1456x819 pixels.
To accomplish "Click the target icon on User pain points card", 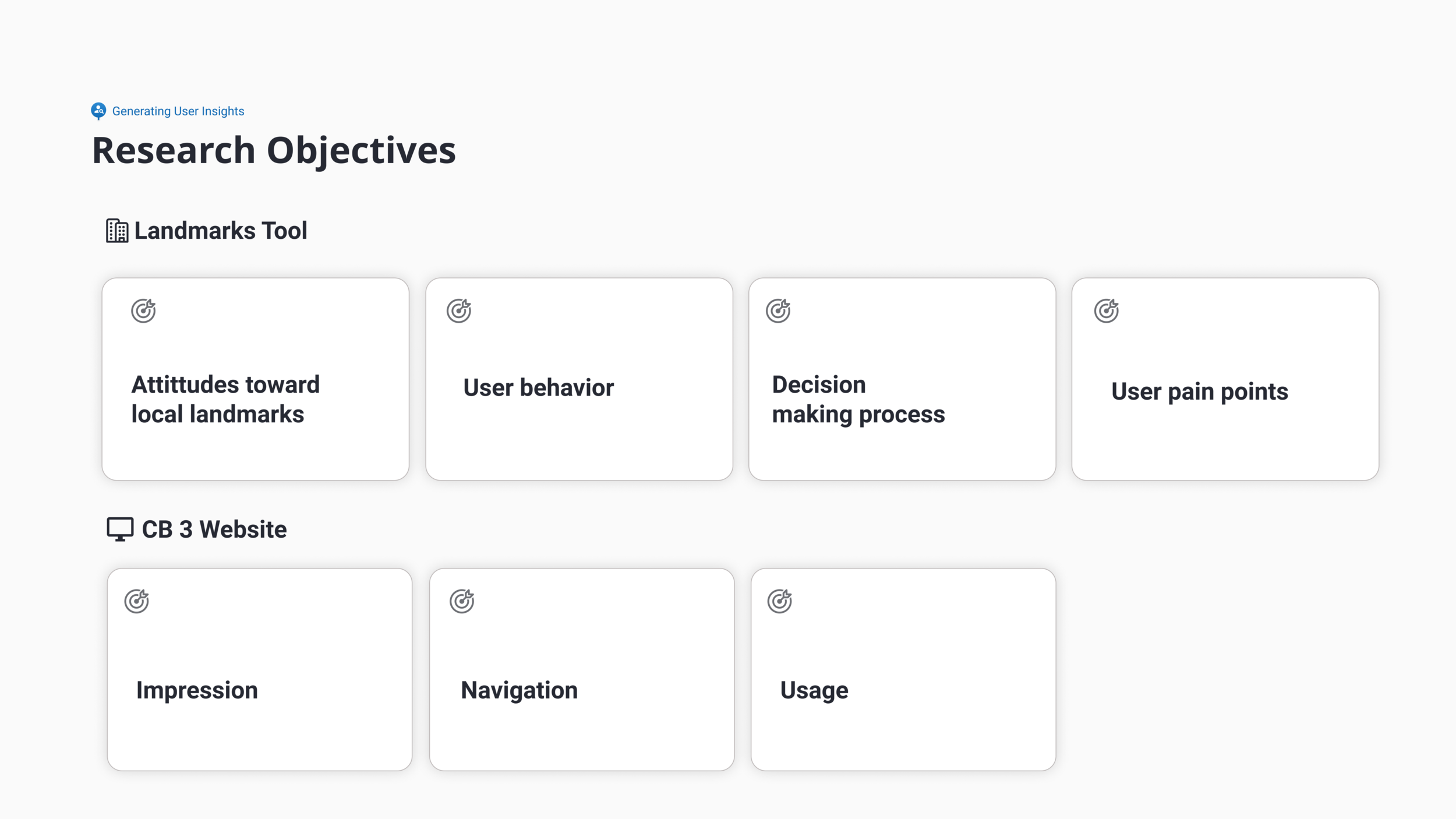I will (x=1107, y=310).
